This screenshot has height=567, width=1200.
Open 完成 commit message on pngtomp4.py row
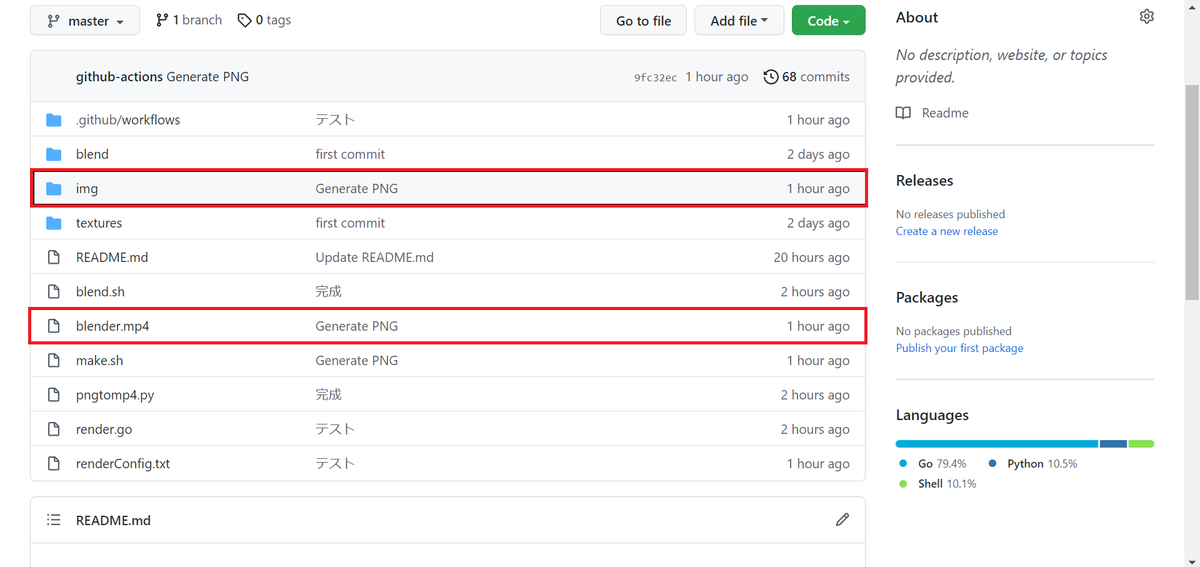click(329, 395)
